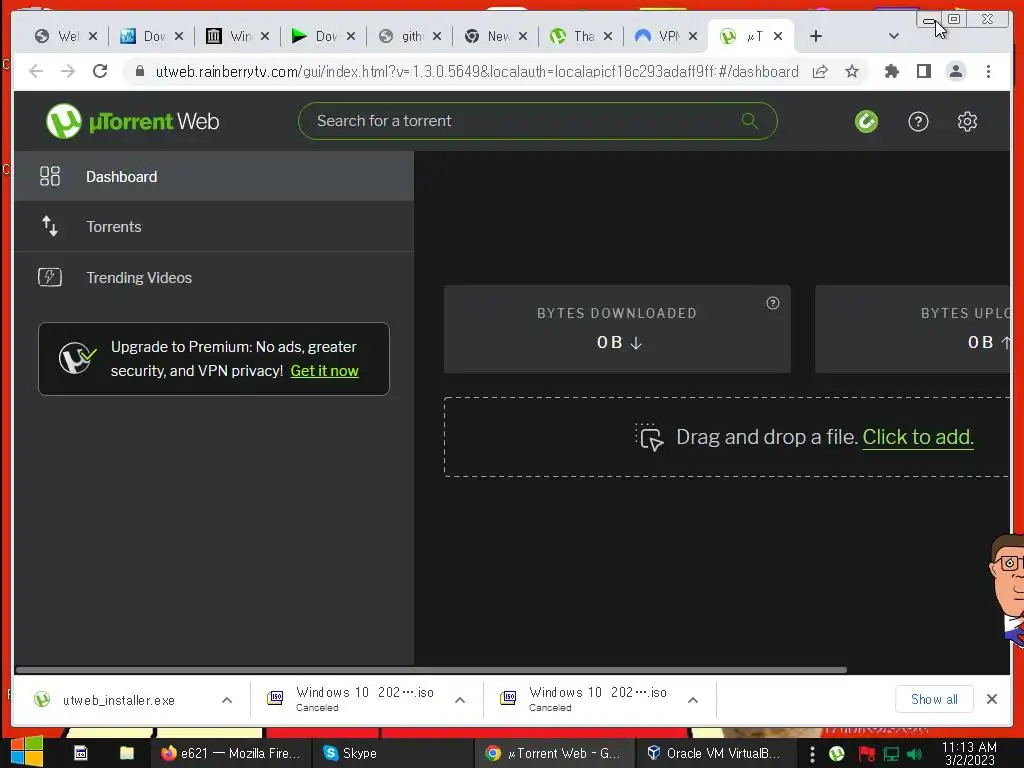Open the calculator icon in the taskbar
Image resolution: width=1024 pixels, height=768 pixels.
coord(80,753)
